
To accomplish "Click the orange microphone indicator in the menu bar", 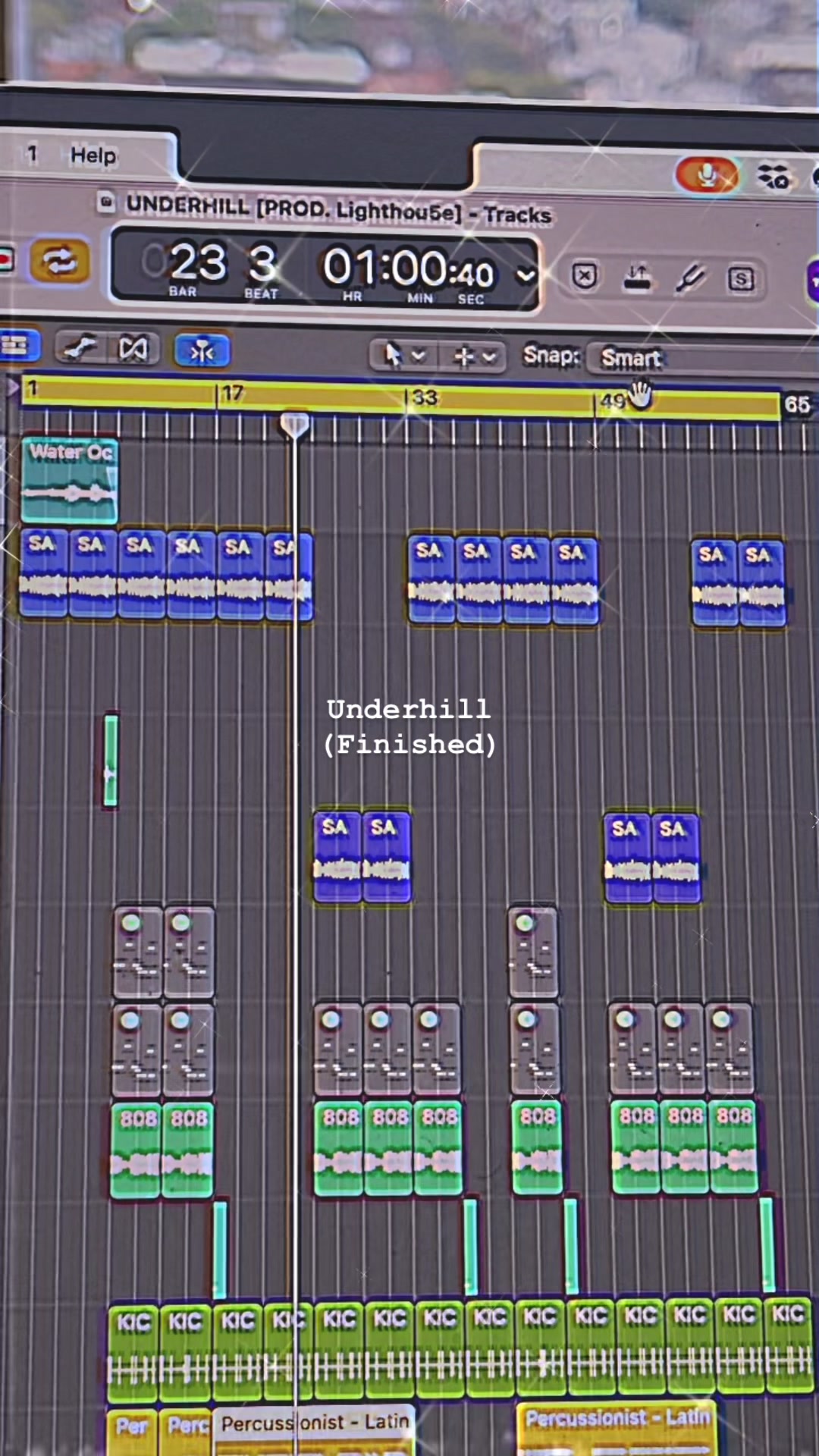I will click(x=707, y=176).
